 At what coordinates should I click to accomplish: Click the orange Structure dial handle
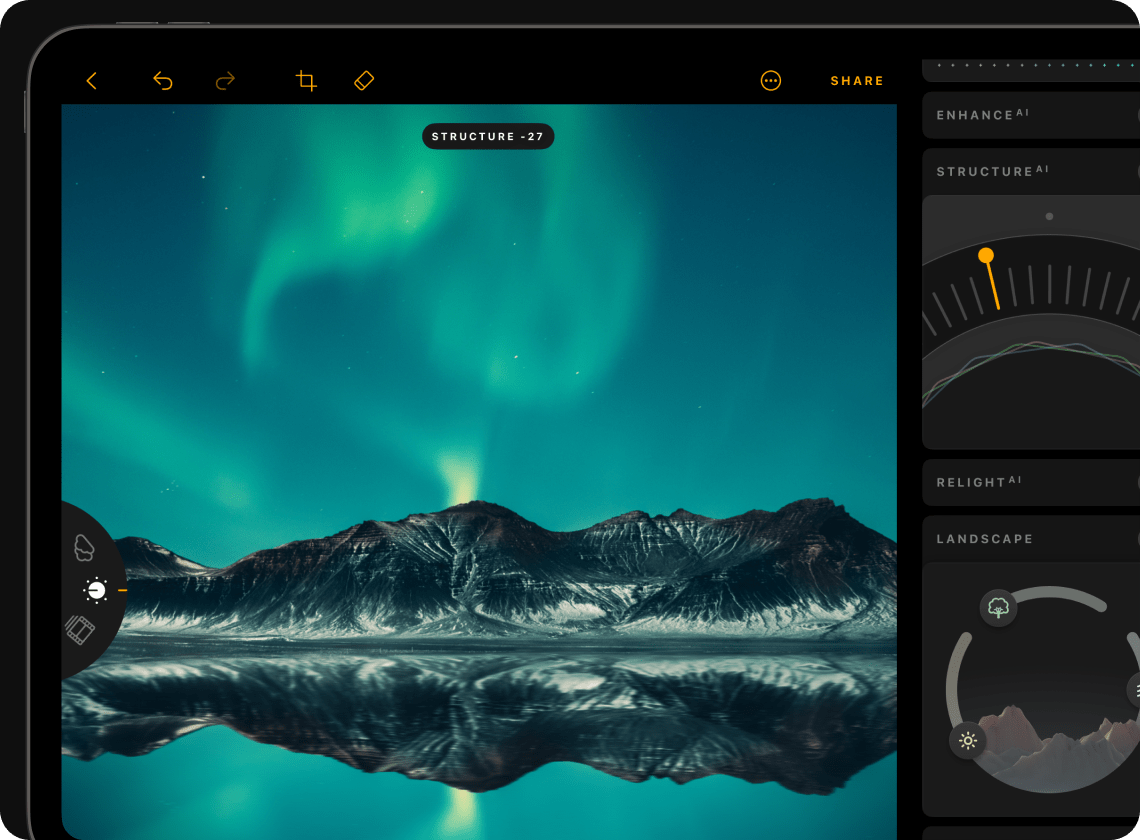point(986,256)
